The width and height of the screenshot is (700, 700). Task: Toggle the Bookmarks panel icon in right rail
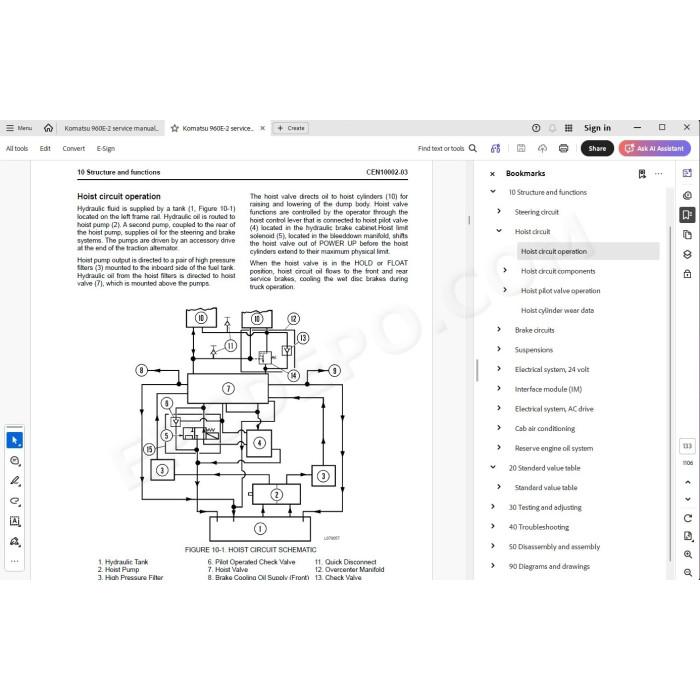click(x=687, y=215)
